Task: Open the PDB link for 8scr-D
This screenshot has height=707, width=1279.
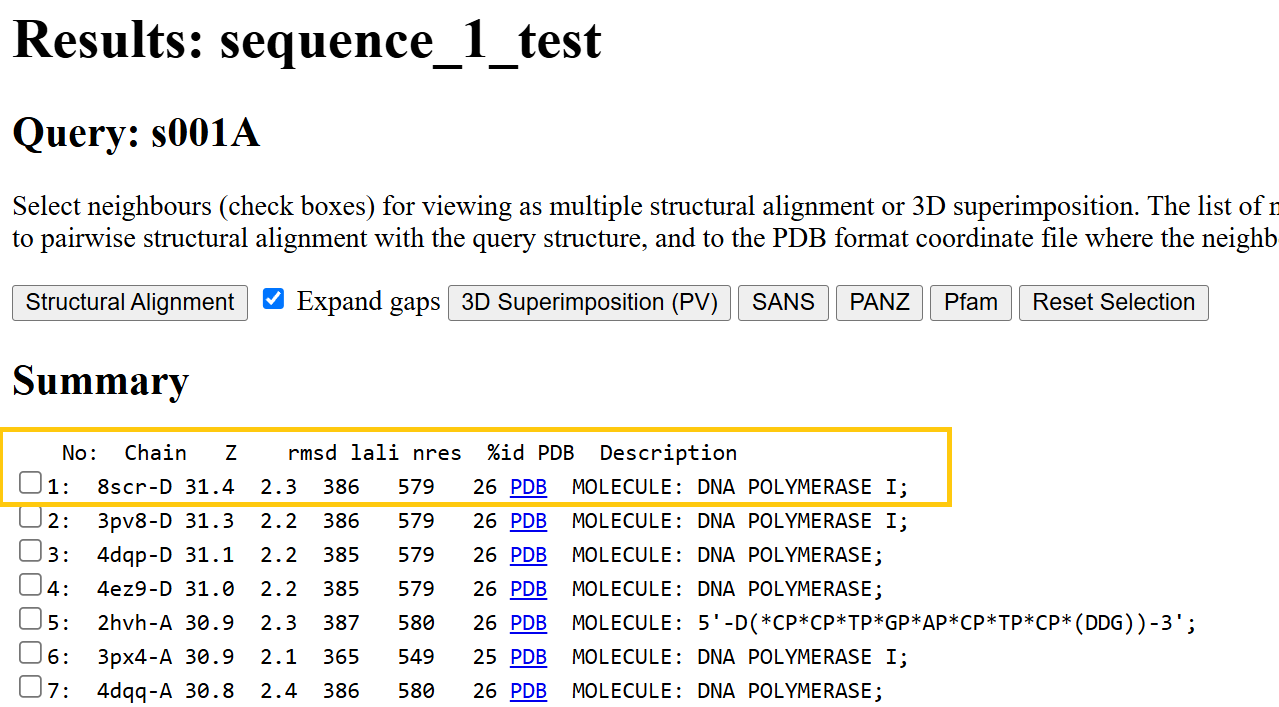Action: click(x=528, y=487)
